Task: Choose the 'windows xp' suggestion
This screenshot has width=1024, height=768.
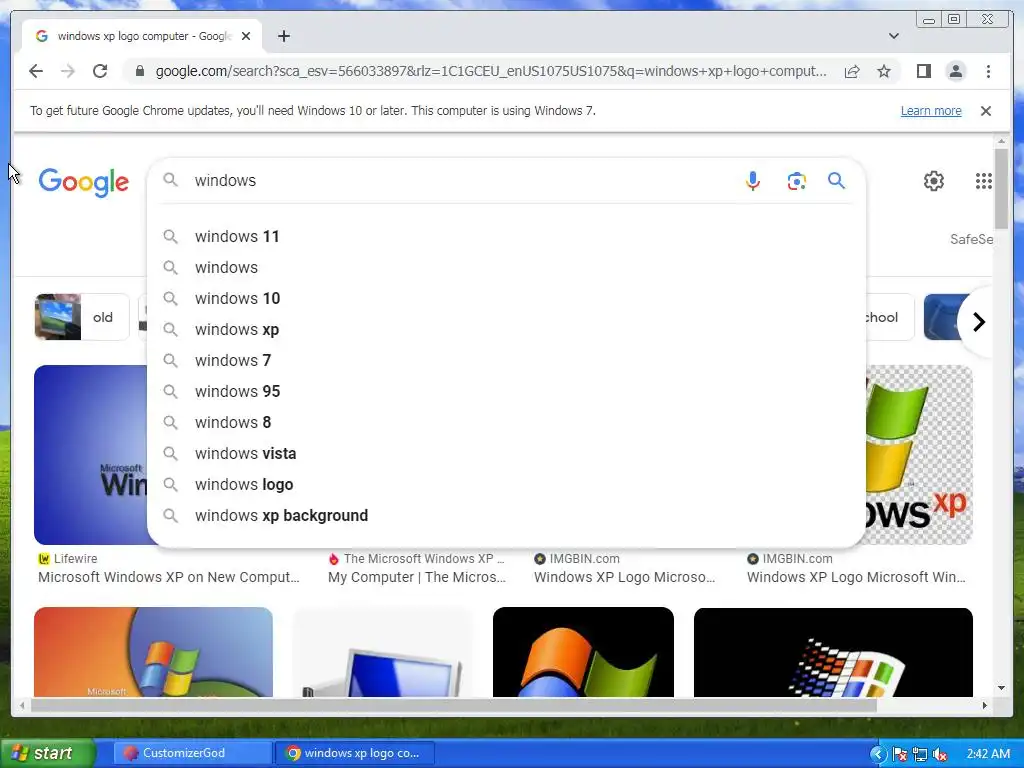Action: coord(506,330)
